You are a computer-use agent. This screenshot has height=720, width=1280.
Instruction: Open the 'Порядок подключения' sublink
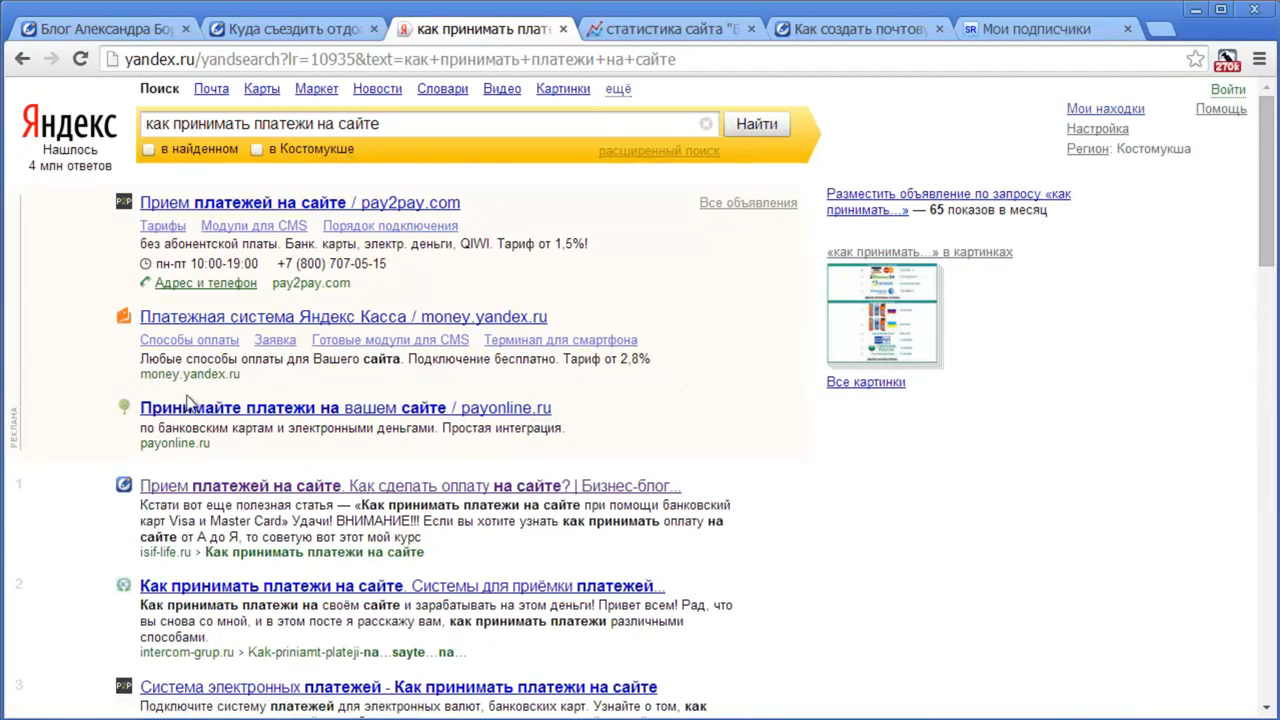(390, 226)
